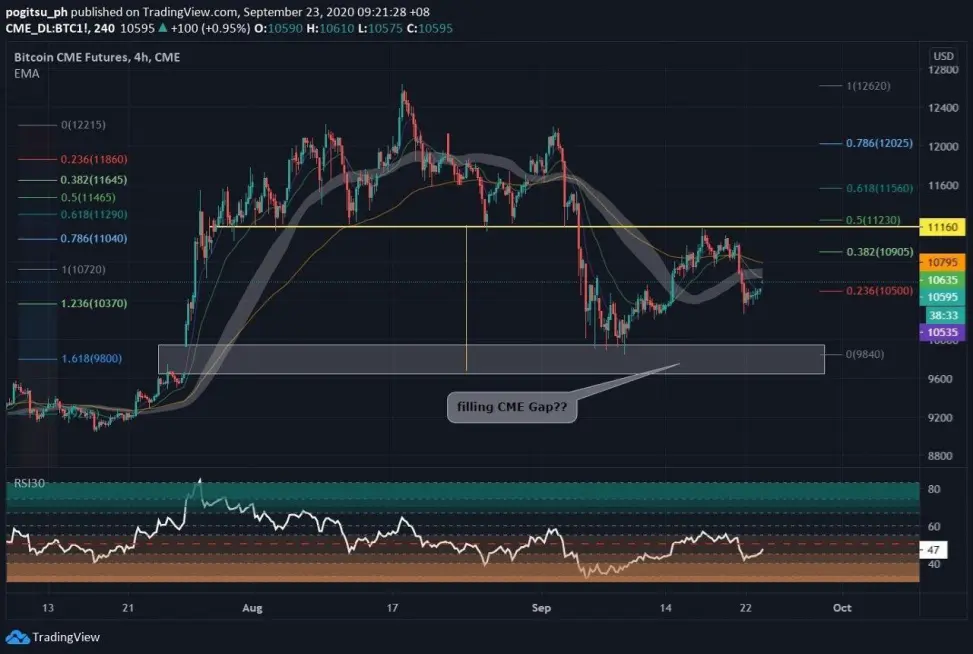This screenshot has height=654, width=973.
Task: Select the 0.382(11645) Fibonacci label
Action: [94, 180]
